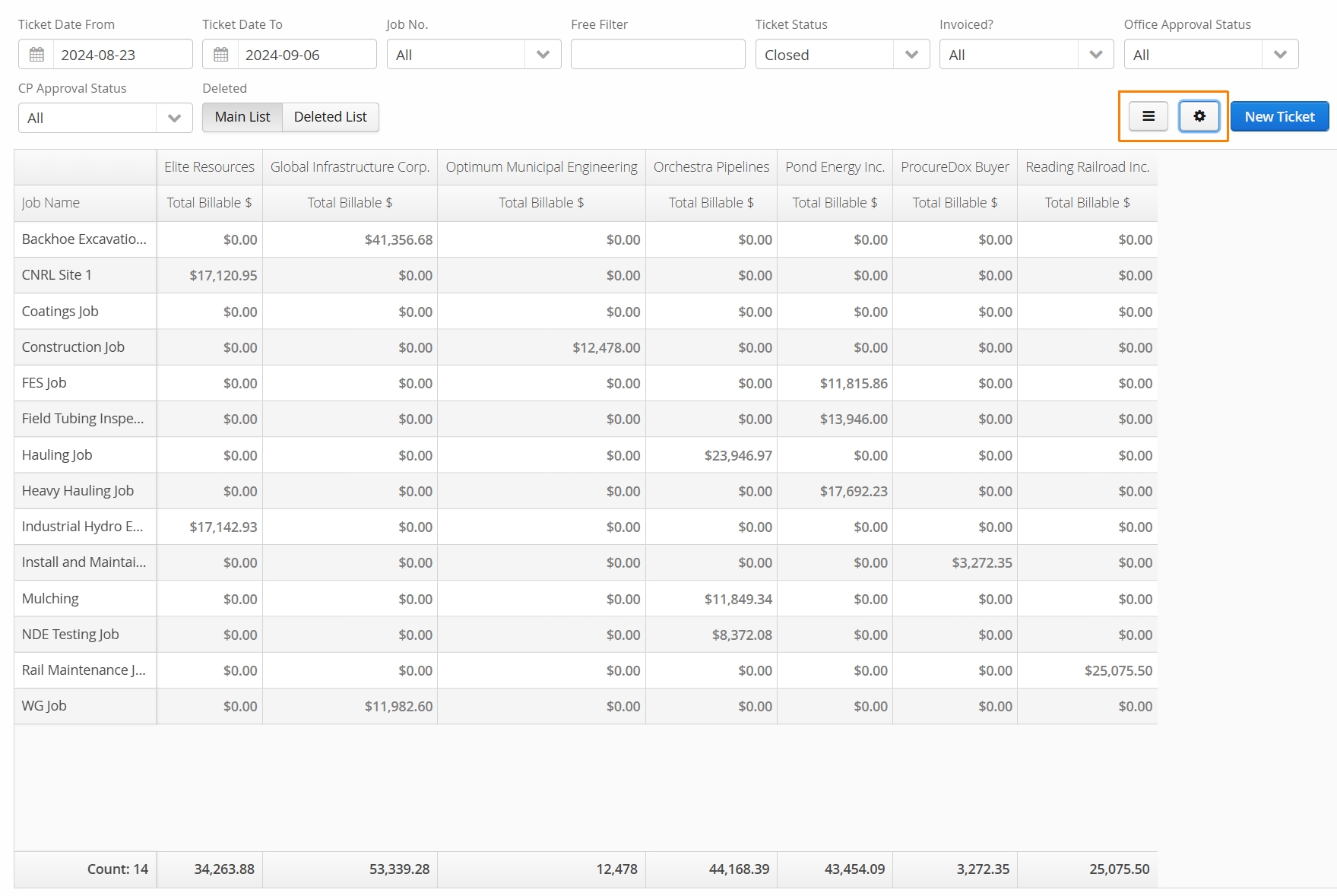Click the $11,815.86 cell

pos(835,383)
